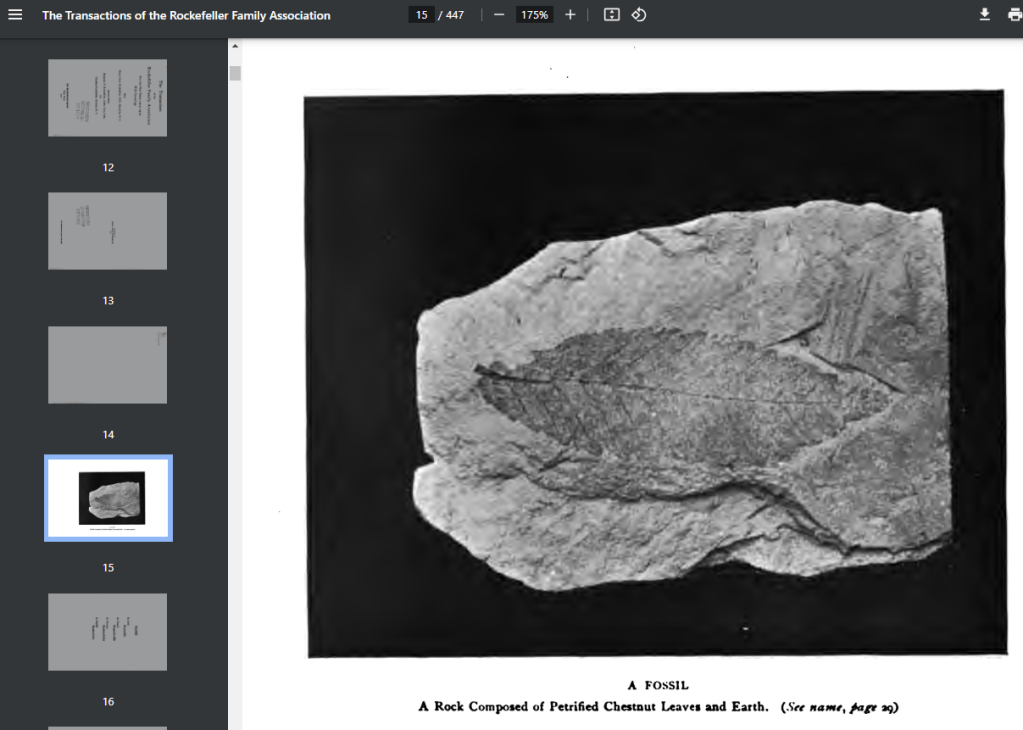Open page 12 thumbnail

pyautogui.click(x=108, y=98)
